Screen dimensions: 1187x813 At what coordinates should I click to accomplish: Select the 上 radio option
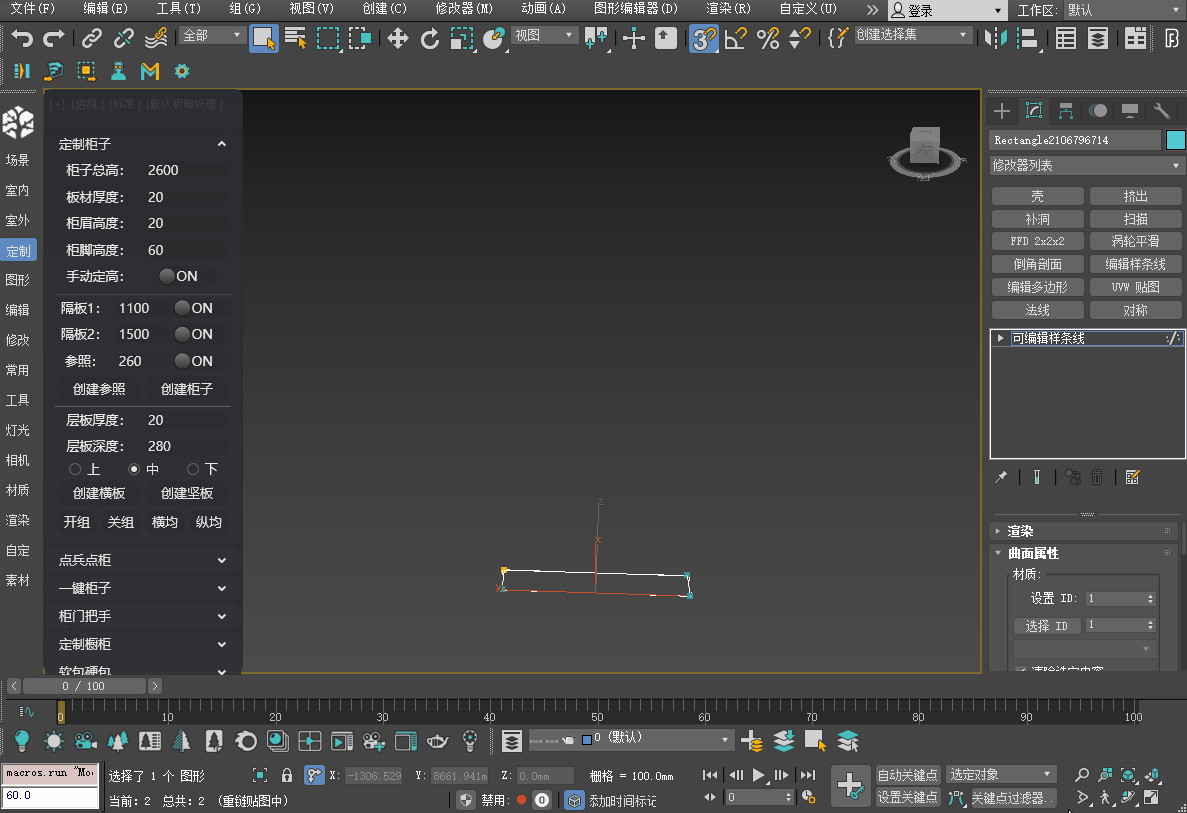tap(75, 469)
